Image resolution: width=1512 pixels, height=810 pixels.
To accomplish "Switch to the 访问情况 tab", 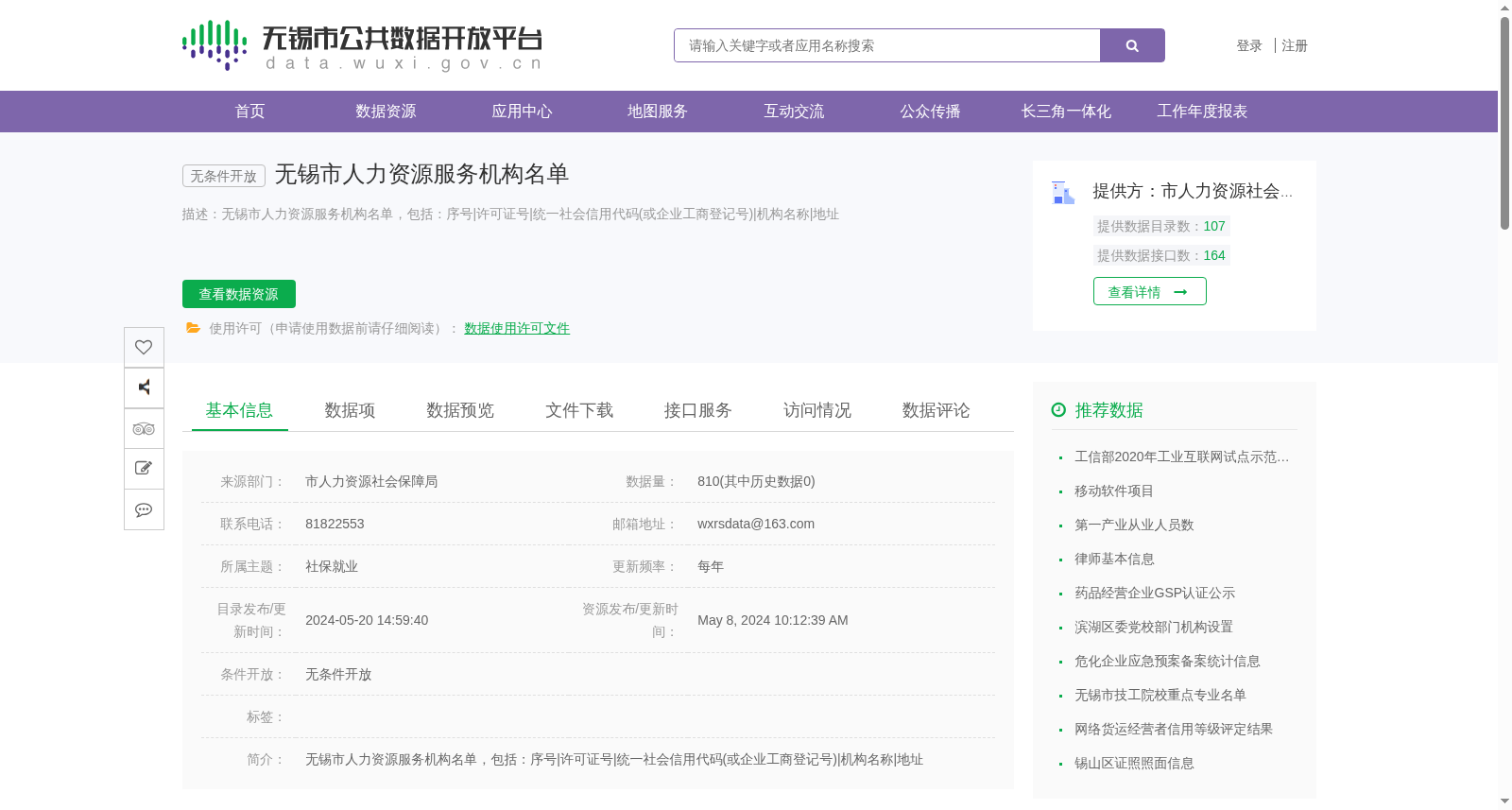I will coord(817,410).
